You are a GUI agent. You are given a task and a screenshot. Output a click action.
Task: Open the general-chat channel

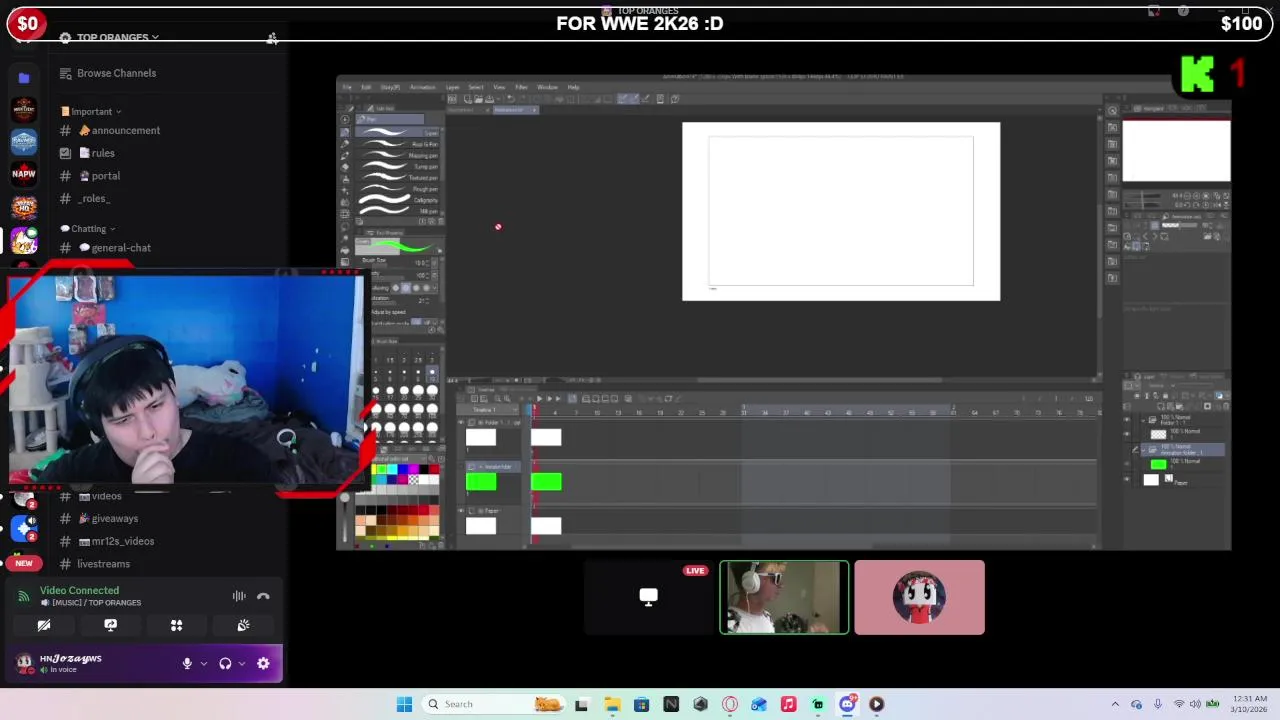[121, 248]
